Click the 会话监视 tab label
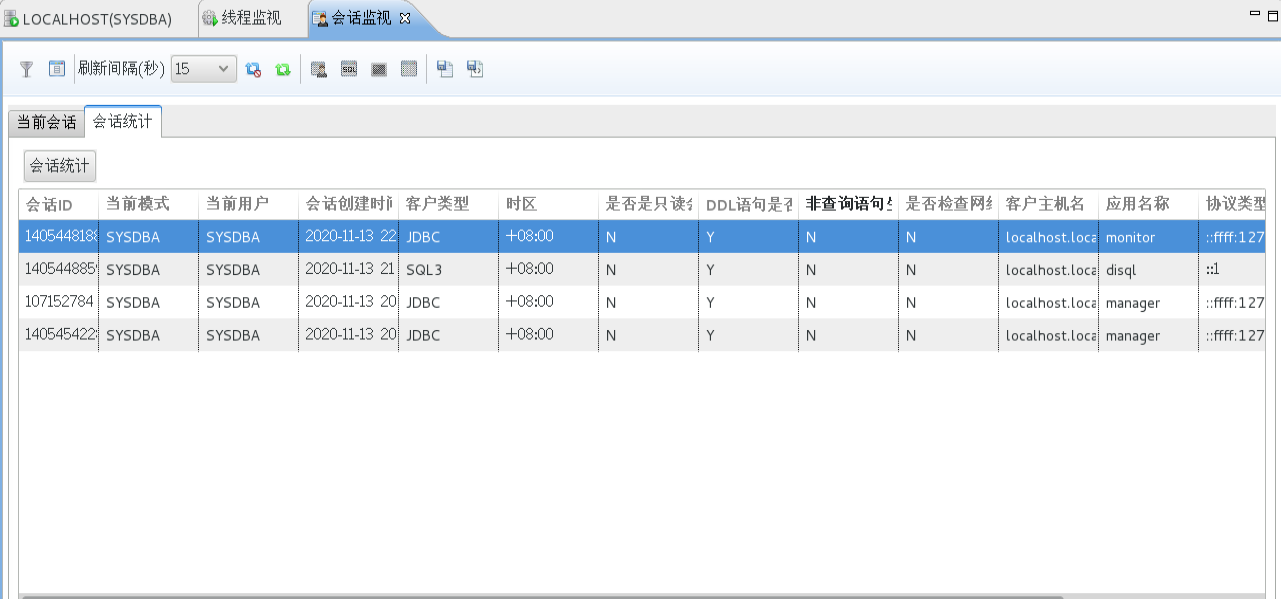Viewport: 1281px width, 599px height. (x=361, y=19)
